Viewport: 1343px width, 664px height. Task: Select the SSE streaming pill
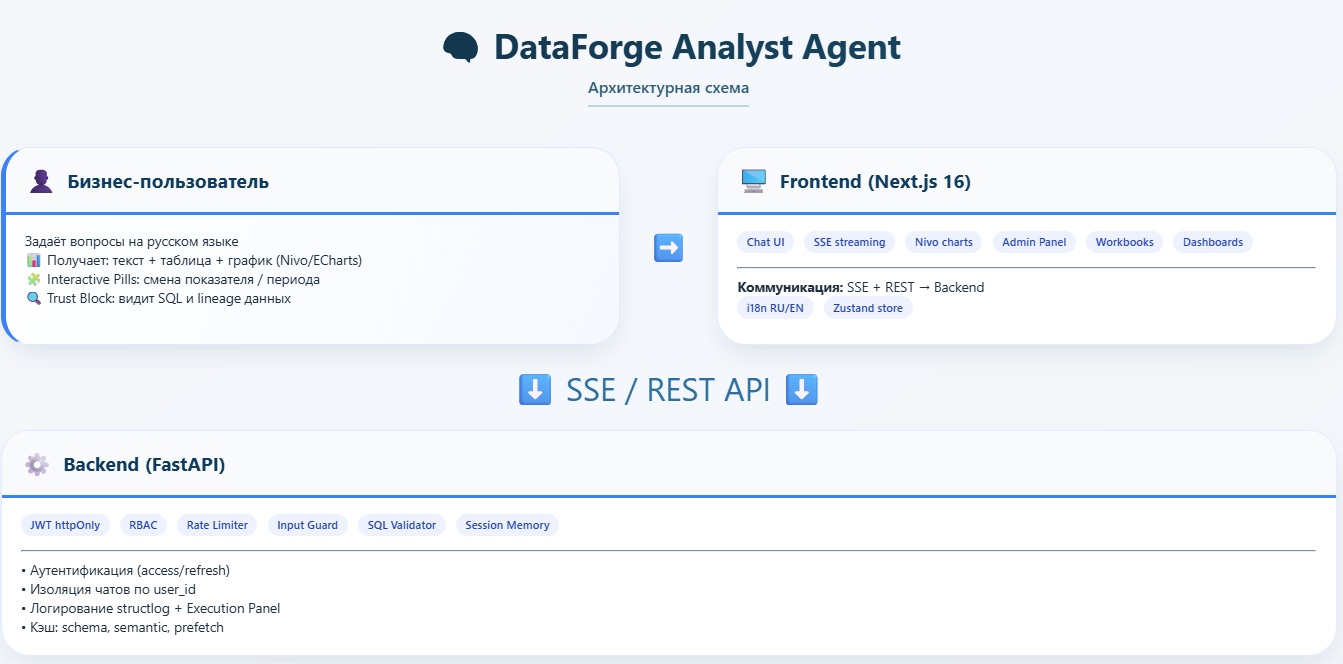click(849, 242)
